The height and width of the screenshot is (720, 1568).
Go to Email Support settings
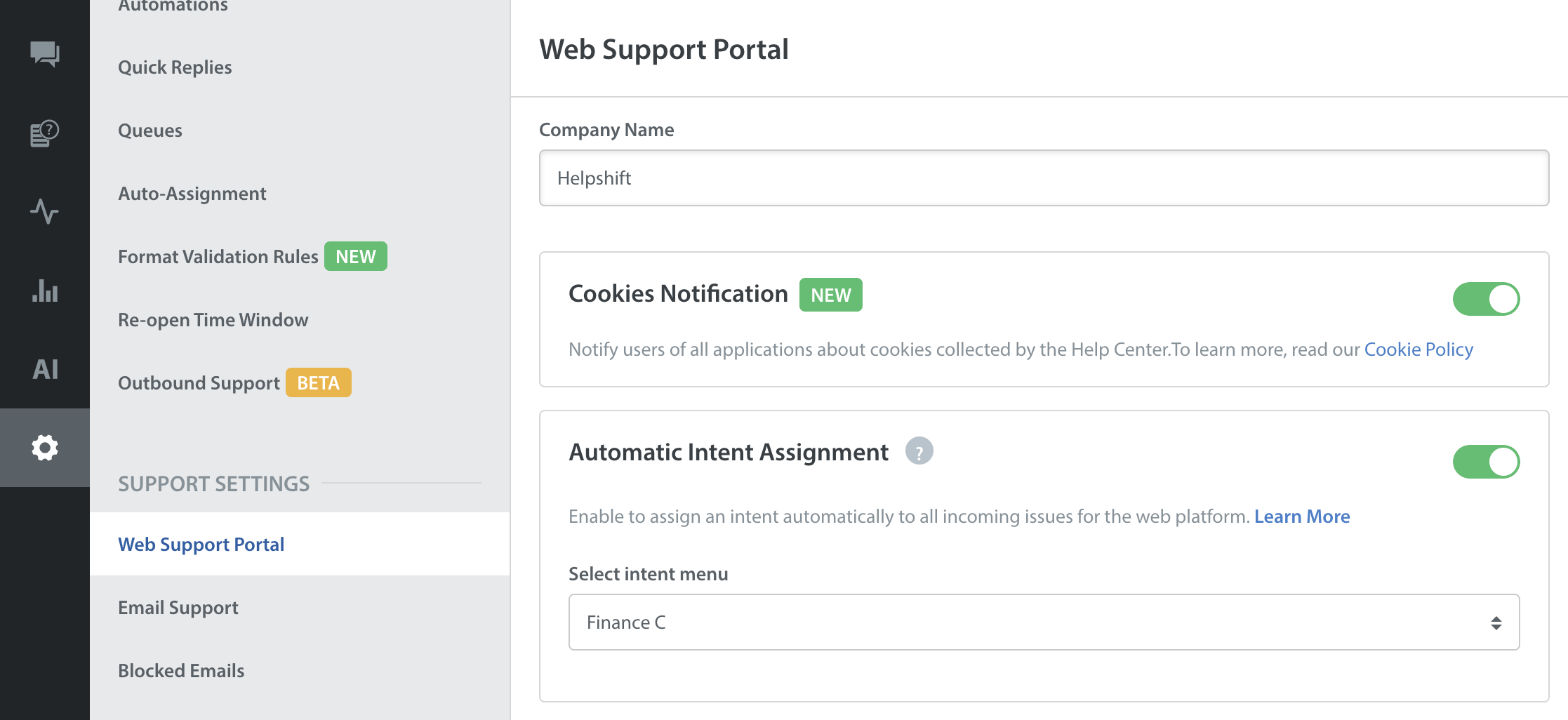178,608
